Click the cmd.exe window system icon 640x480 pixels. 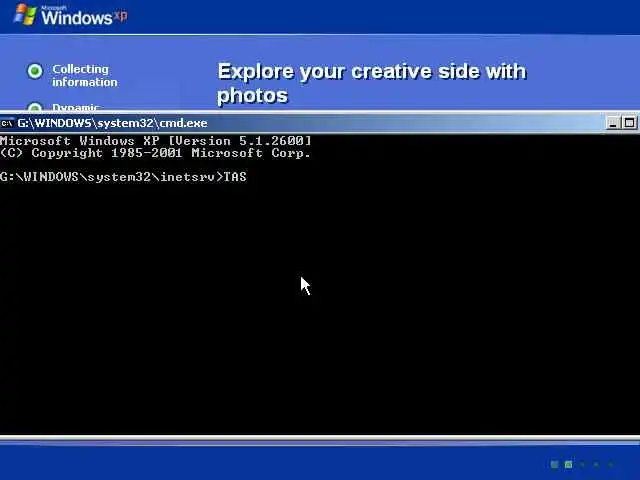[x=7, y=123]
